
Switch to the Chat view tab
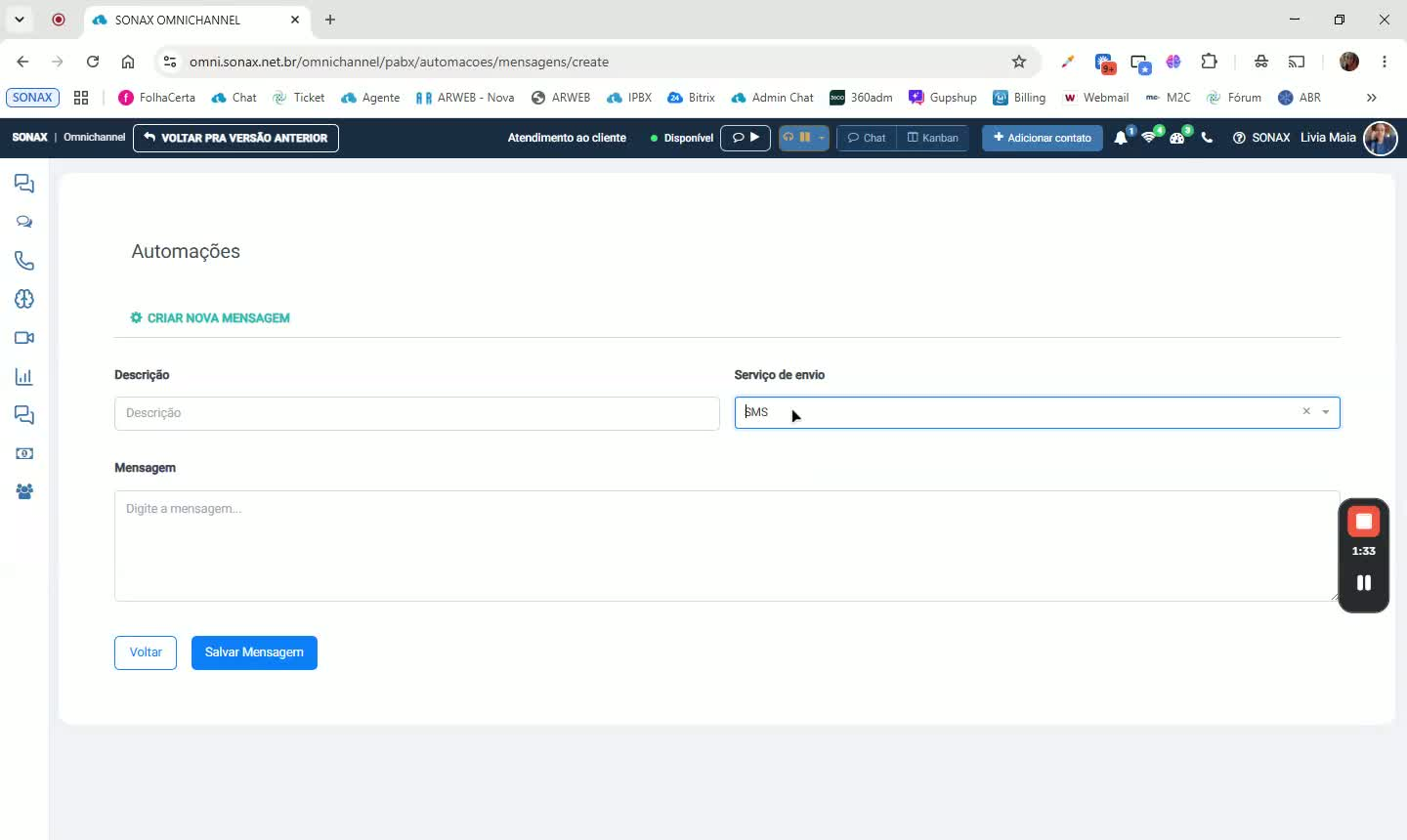(x=867, y=138)
